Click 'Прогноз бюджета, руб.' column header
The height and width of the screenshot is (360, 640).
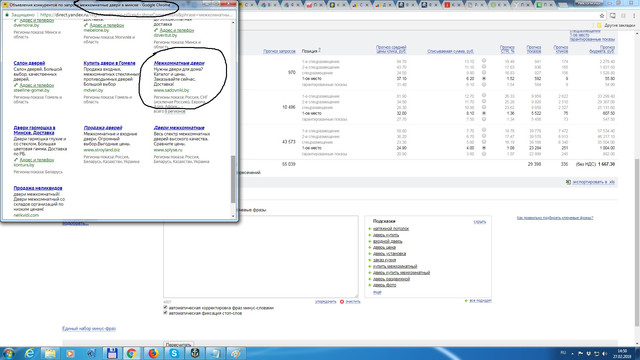[602, 49]
